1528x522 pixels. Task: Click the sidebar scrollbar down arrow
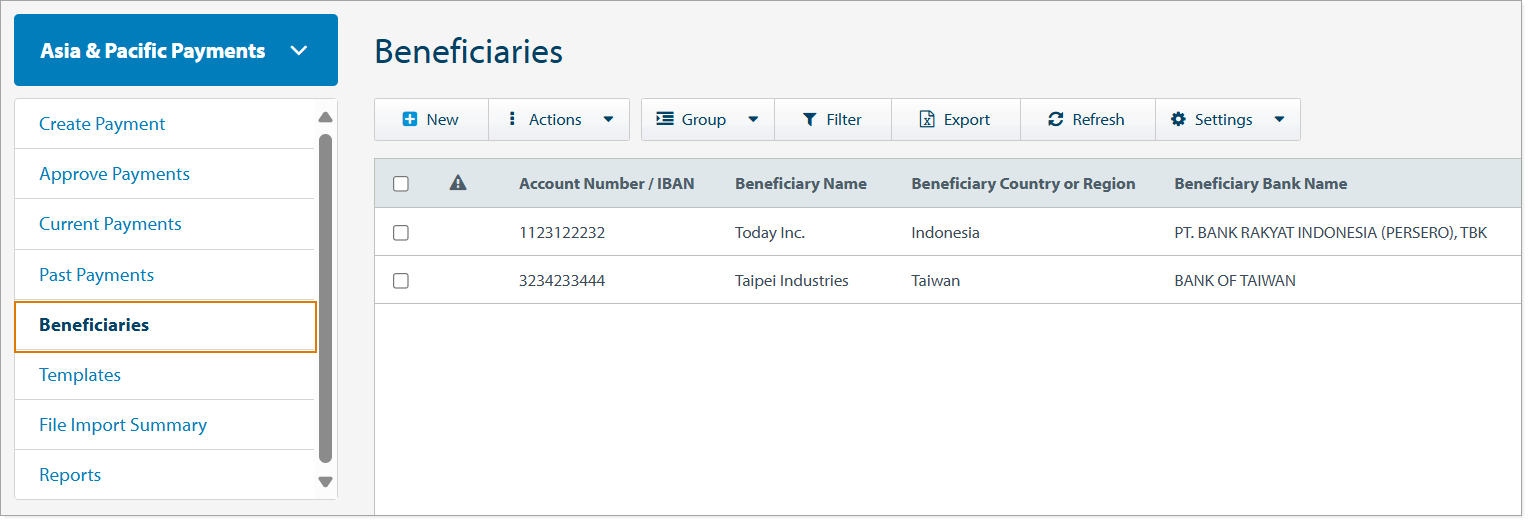[325, 481]
